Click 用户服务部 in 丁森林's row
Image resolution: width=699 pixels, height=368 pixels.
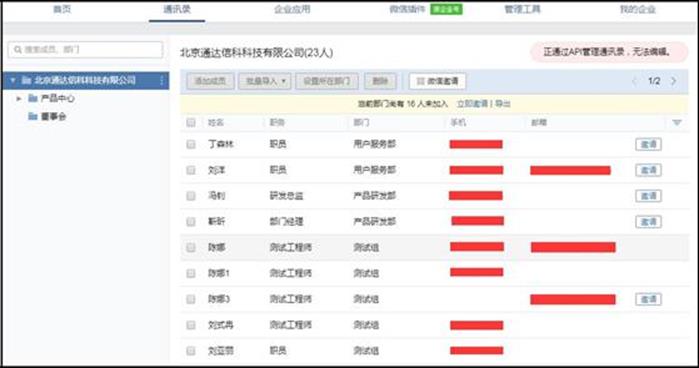click(x=374, y=144)
